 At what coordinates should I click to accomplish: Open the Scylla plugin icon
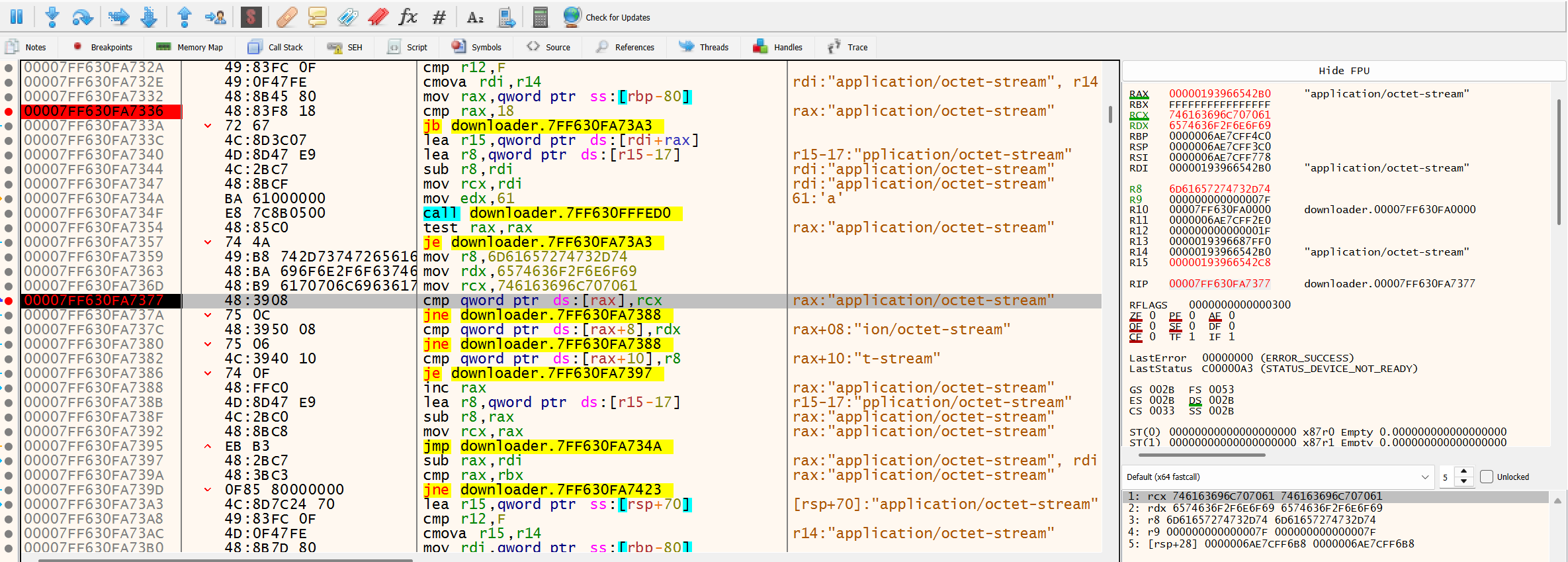[x=251, y=17]
